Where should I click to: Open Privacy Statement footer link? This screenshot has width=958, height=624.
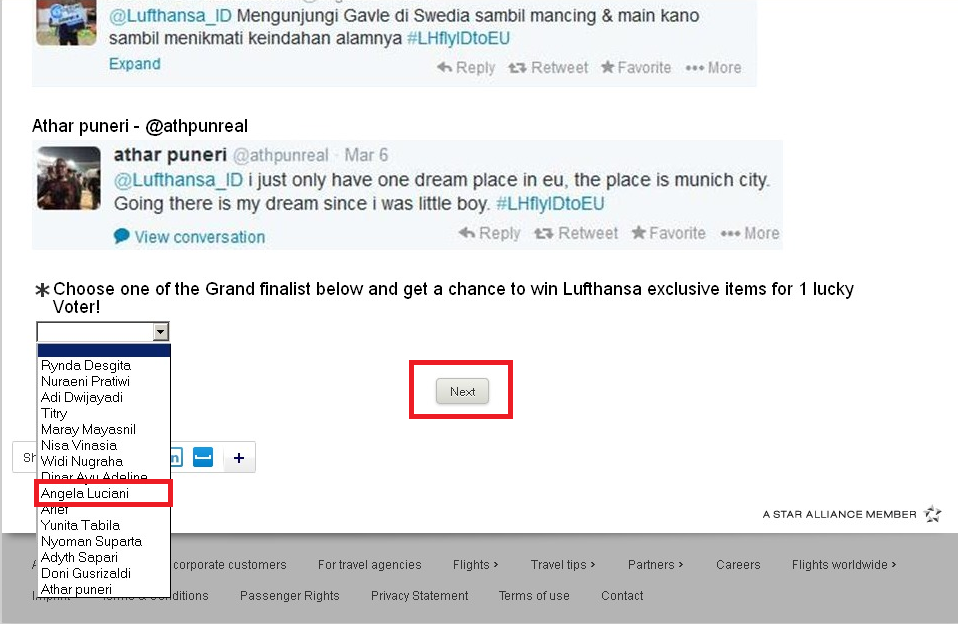pyautogui.click(x=419, y=595)
